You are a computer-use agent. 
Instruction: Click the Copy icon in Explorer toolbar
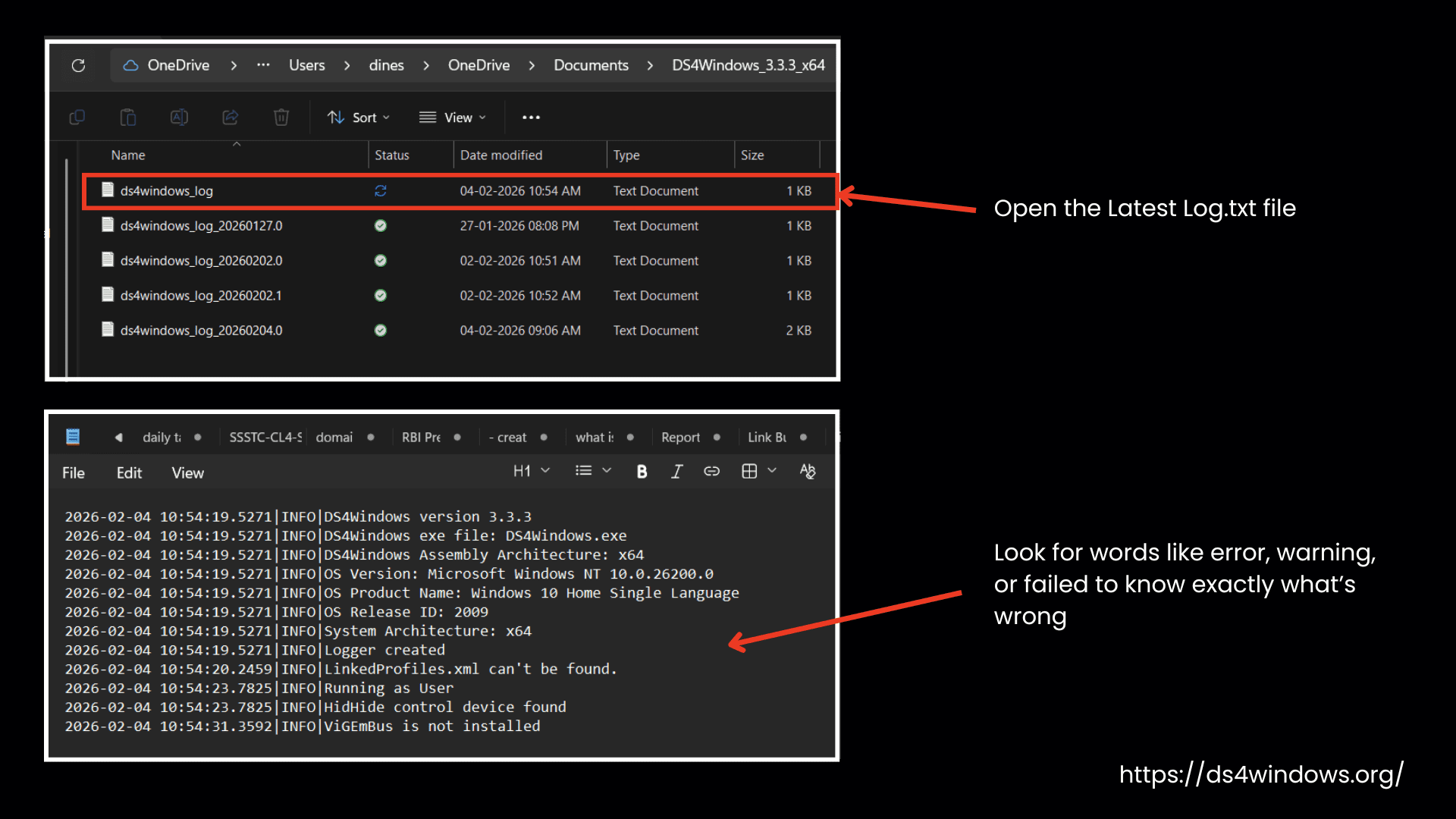click(77, 117)
